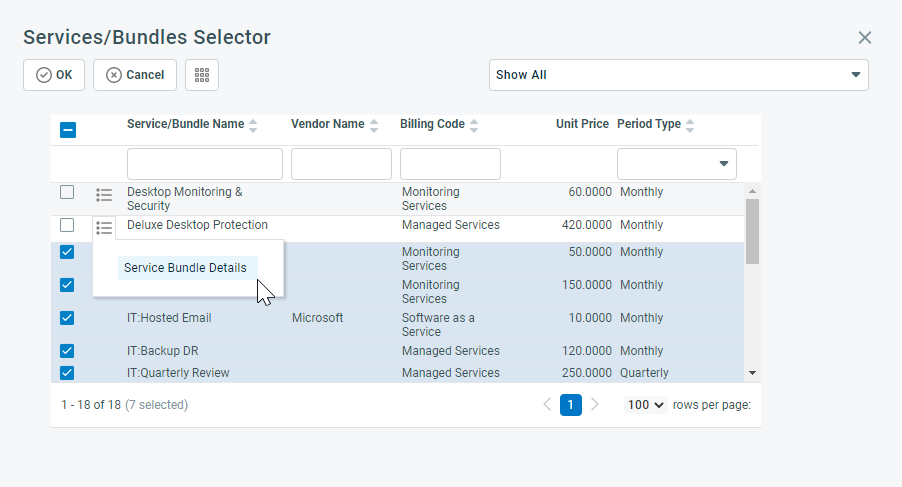Click Software as a Service billing code
Image resolution: width=902 pixels, height=487 pixels.
[x=438, y=325]
